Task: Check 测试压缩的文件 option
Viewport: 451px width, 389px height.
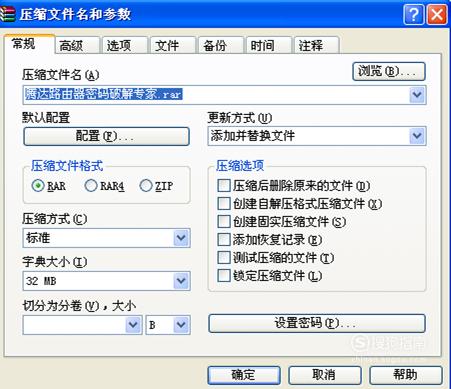Action: click(x=224, y=257)
